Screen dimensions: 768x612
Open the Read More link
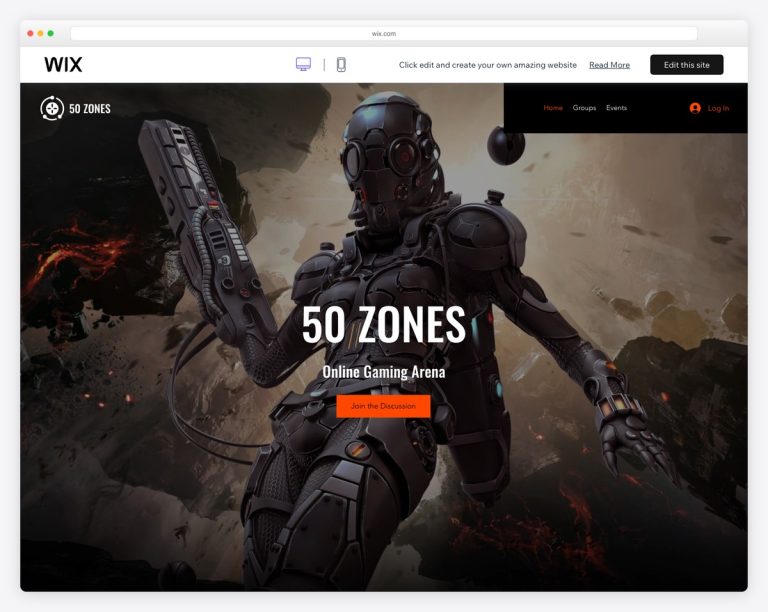[x=609, y=65]
